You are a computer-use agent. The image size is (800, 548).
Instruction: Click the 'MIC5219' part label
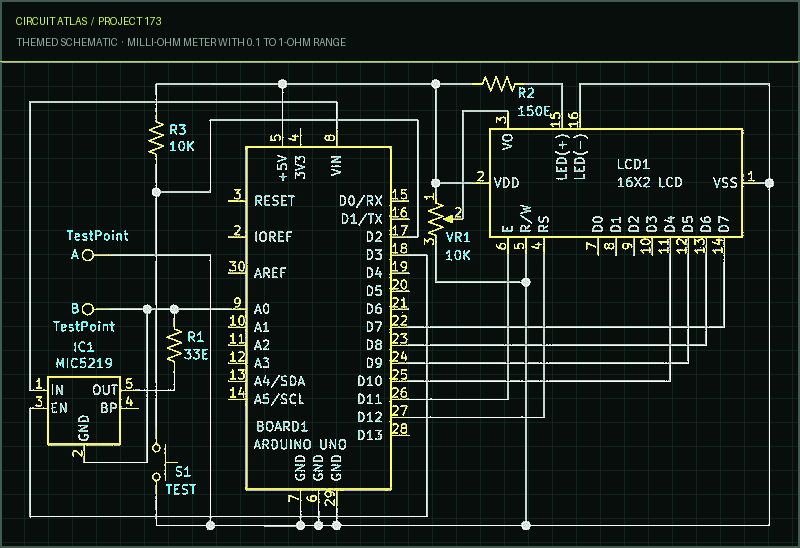click(84, 363)
